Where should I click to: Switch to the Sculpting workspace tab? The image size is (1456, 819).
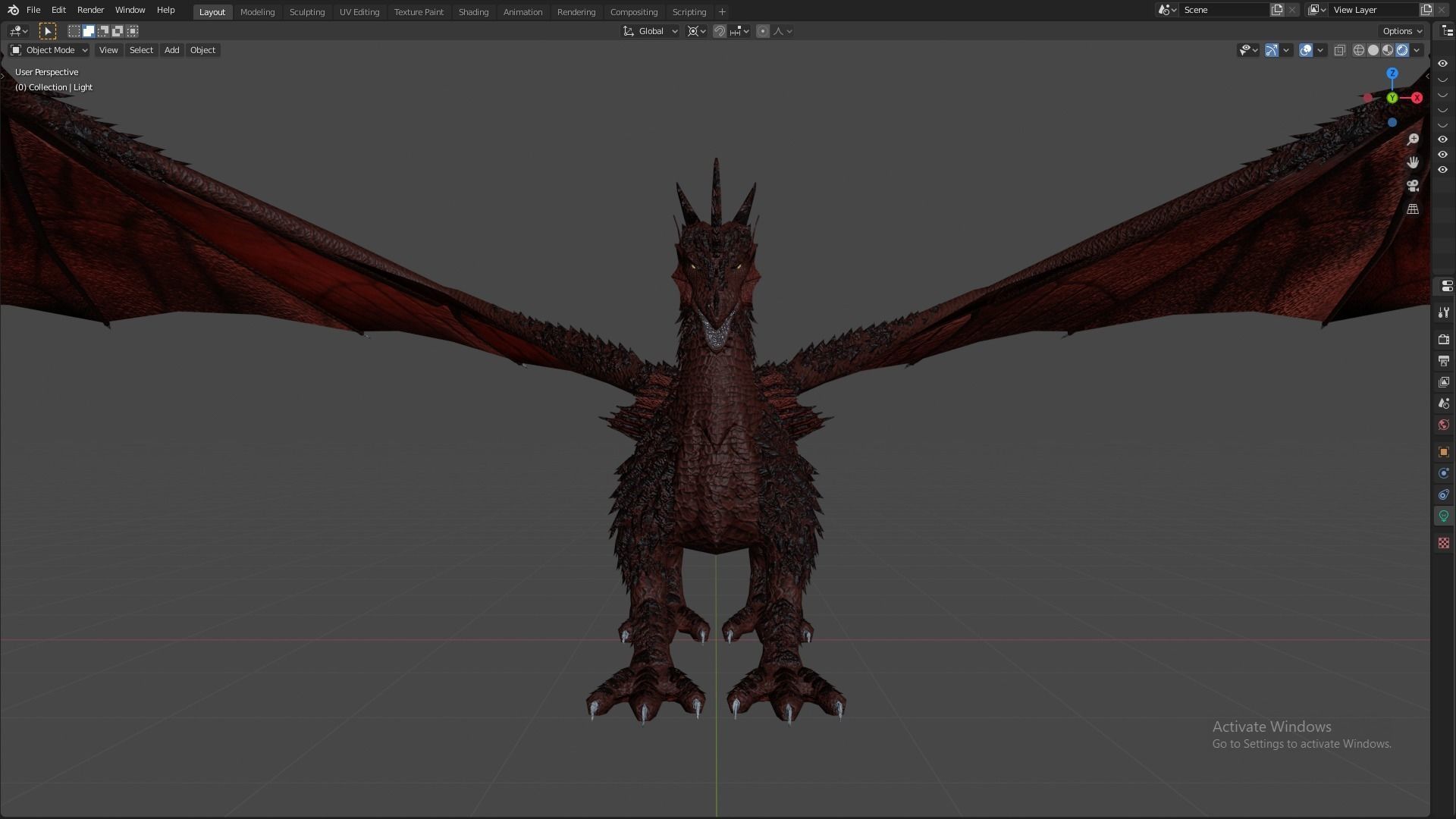coord(306,12)
